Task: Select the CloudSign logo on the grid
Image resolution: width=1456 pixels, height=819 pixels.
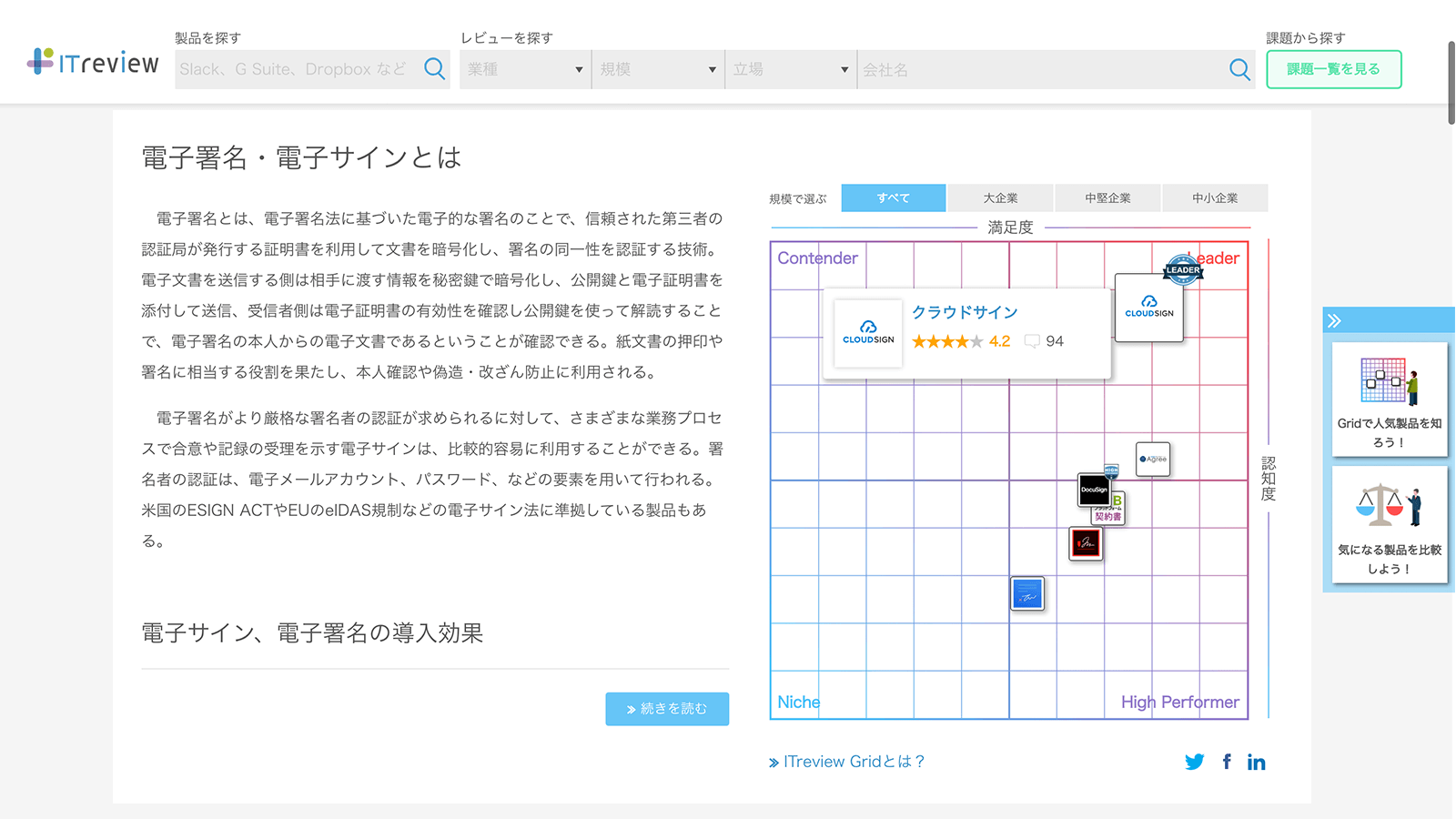Action: tap(1149, 308)
